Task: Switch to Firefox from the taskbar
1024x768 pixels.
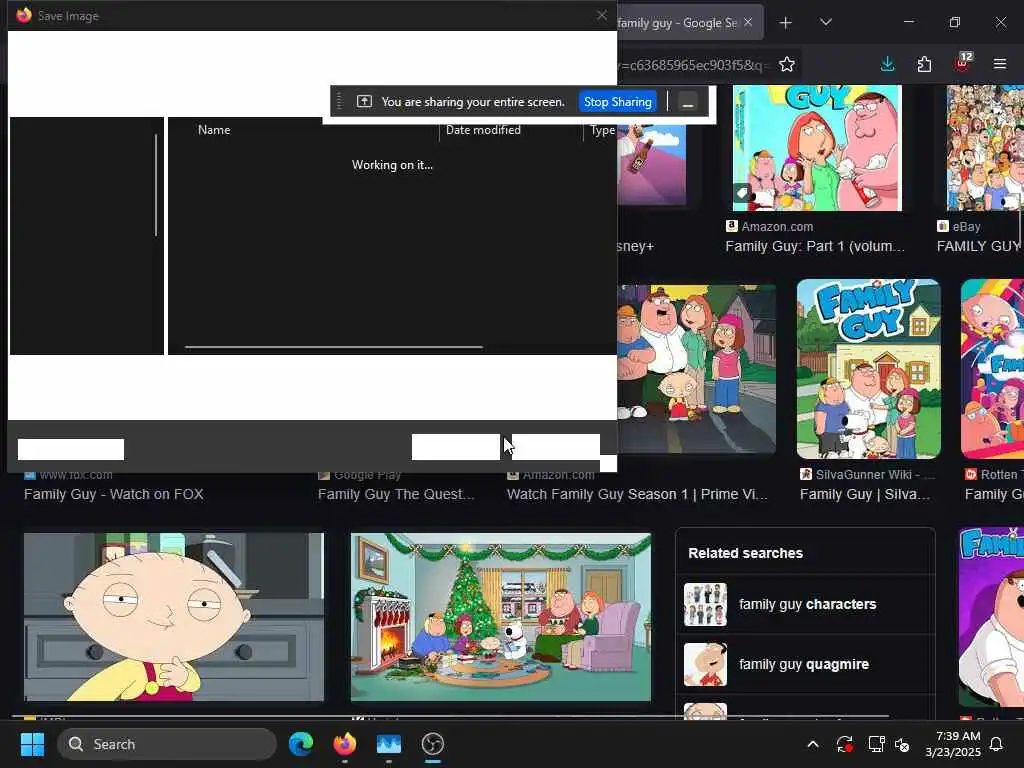Action: (345, 744)
